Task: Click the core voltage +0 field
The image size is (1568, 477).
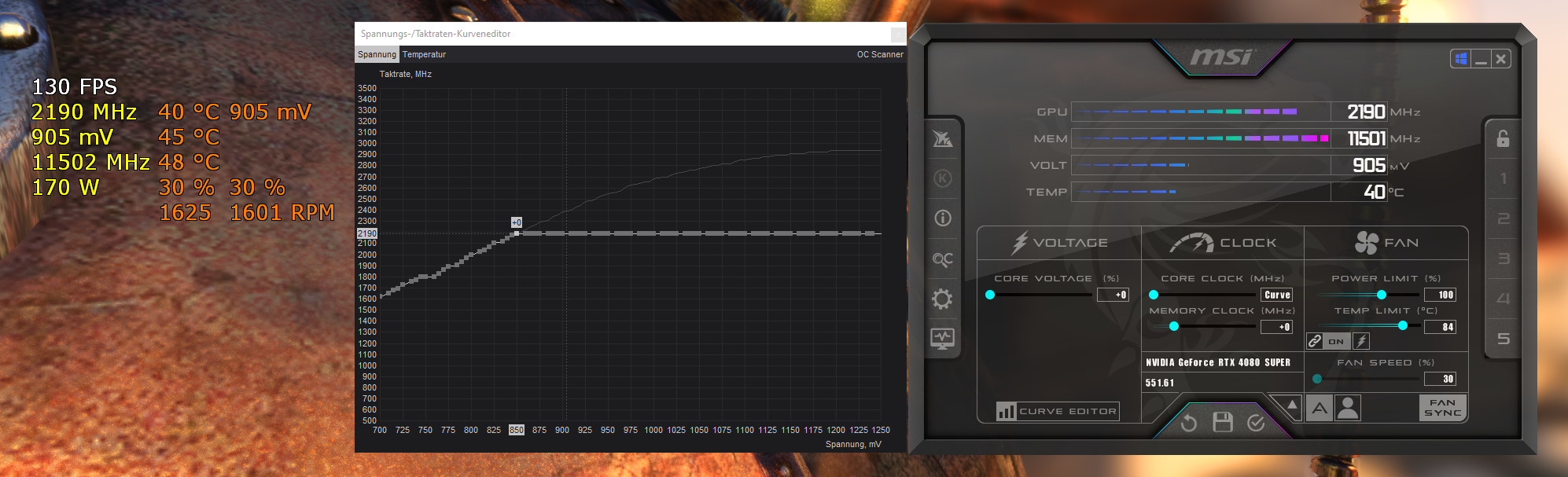Action: [1113, 295]
